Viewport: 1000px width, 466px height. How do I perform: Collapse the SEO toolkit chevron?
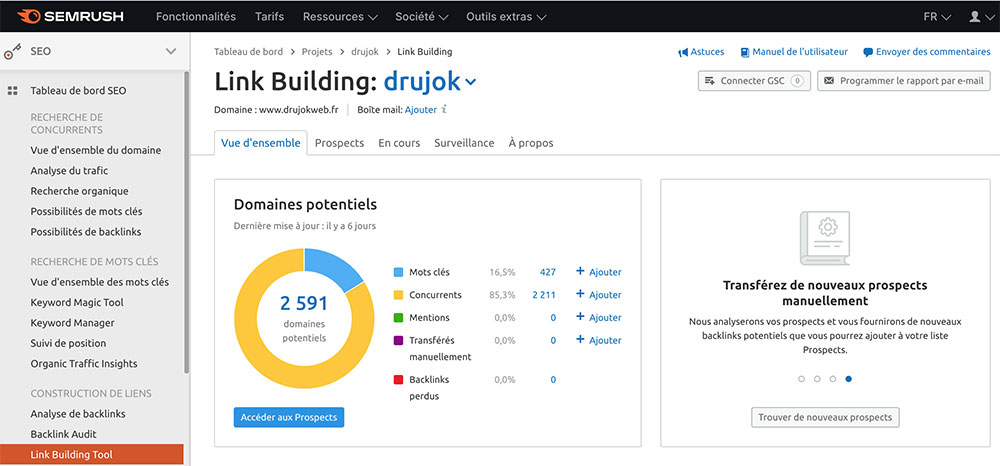pyautogui.click(x=171, y=51)
